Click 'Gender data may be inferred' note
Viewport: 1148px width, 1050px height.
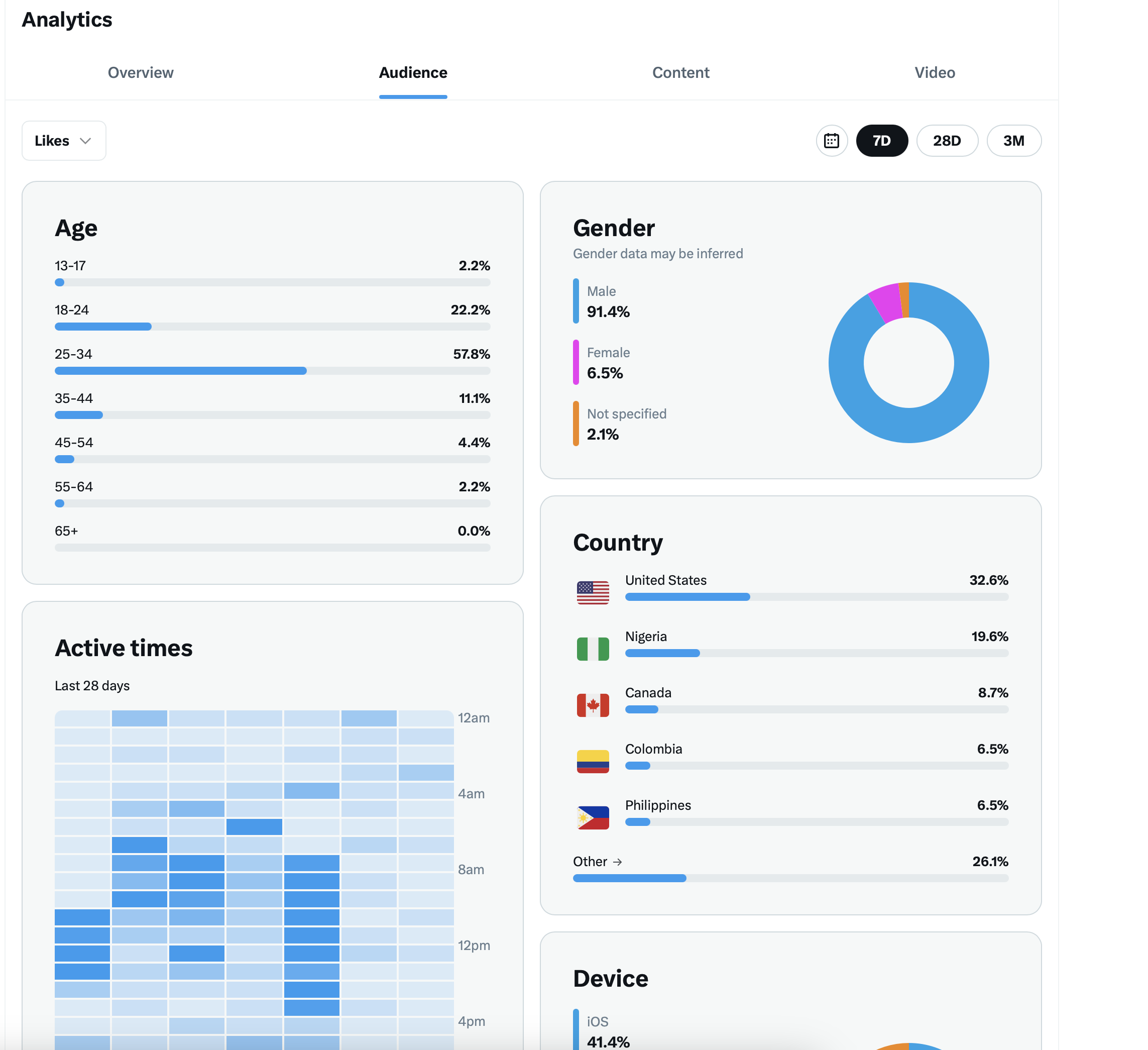[x=658, y=254]
